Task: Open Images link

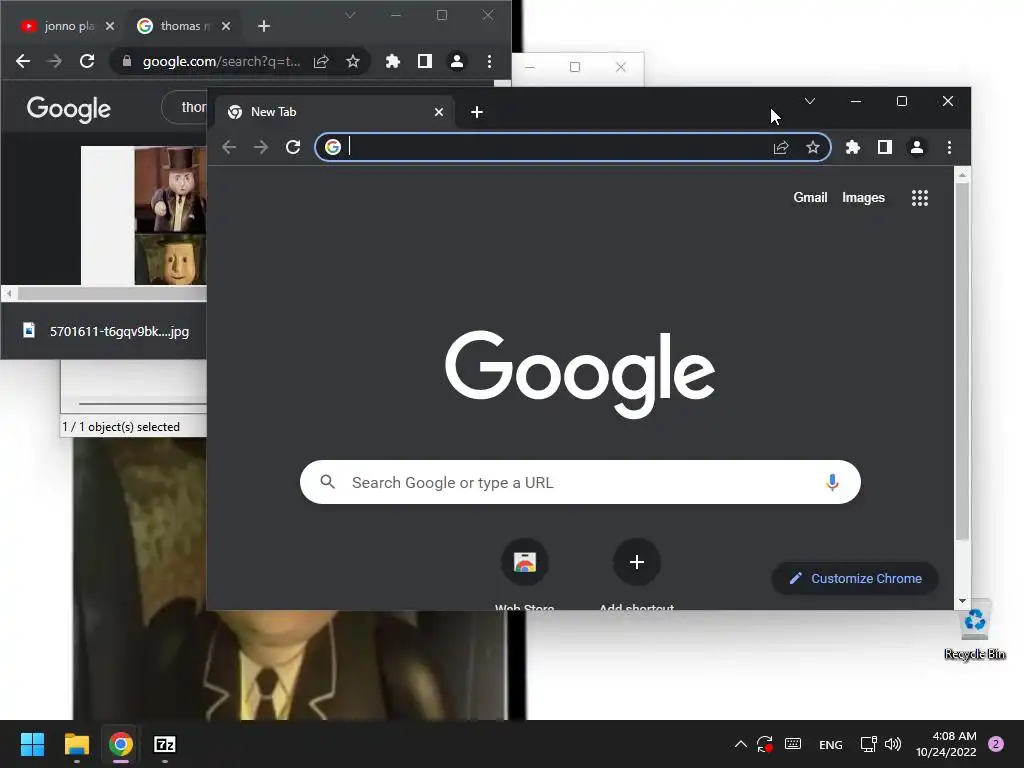Action: click(x=863, y=197)
